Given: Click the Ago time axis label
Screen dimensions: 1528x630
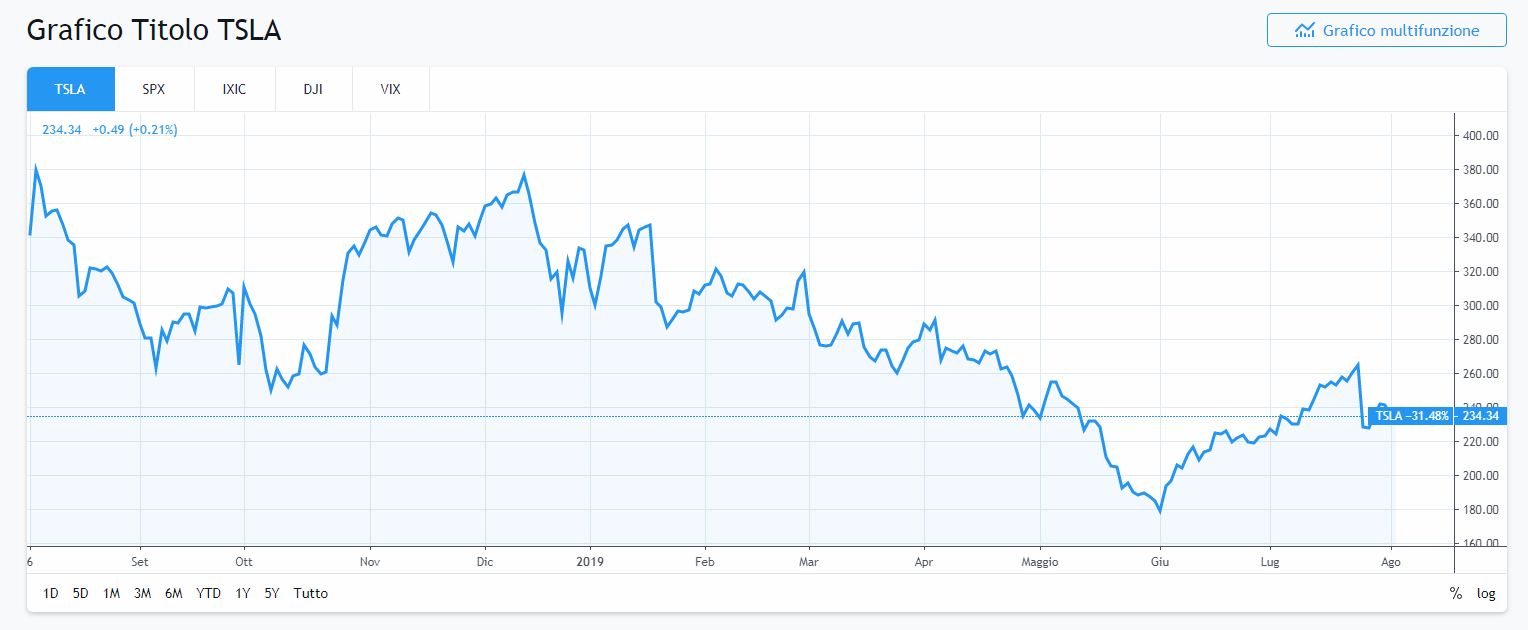Looking at the screenshot, I should pos(1391,562).
